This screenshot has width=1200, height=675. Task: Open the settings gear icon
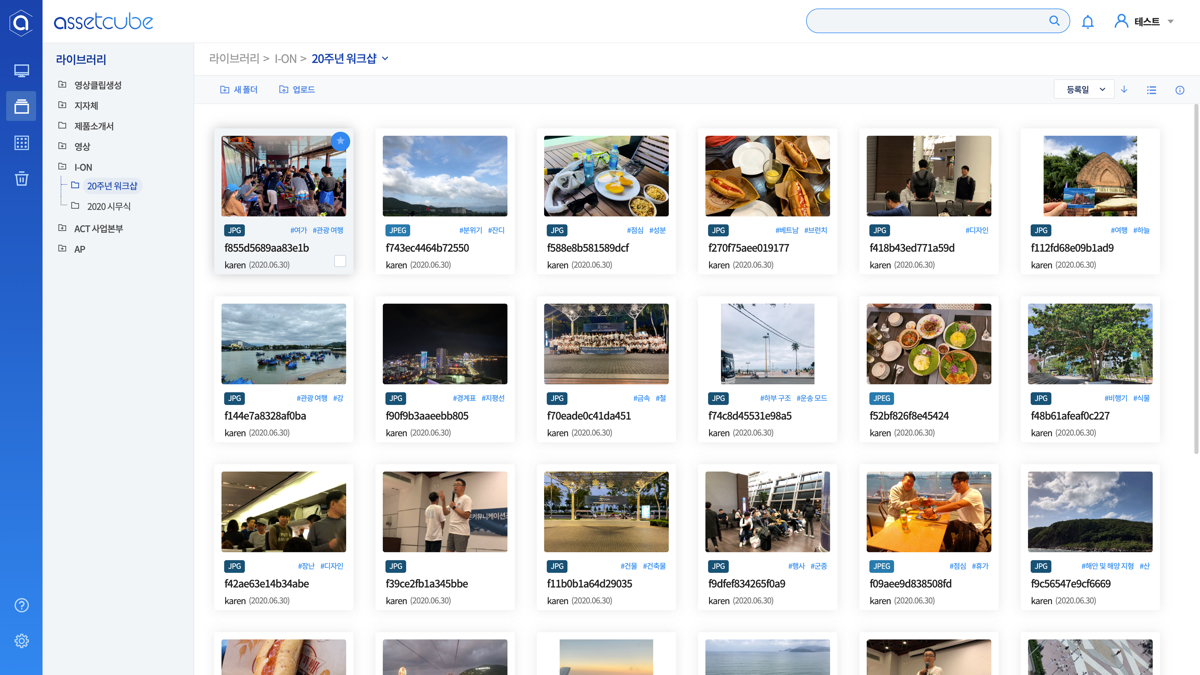[21, 641]
